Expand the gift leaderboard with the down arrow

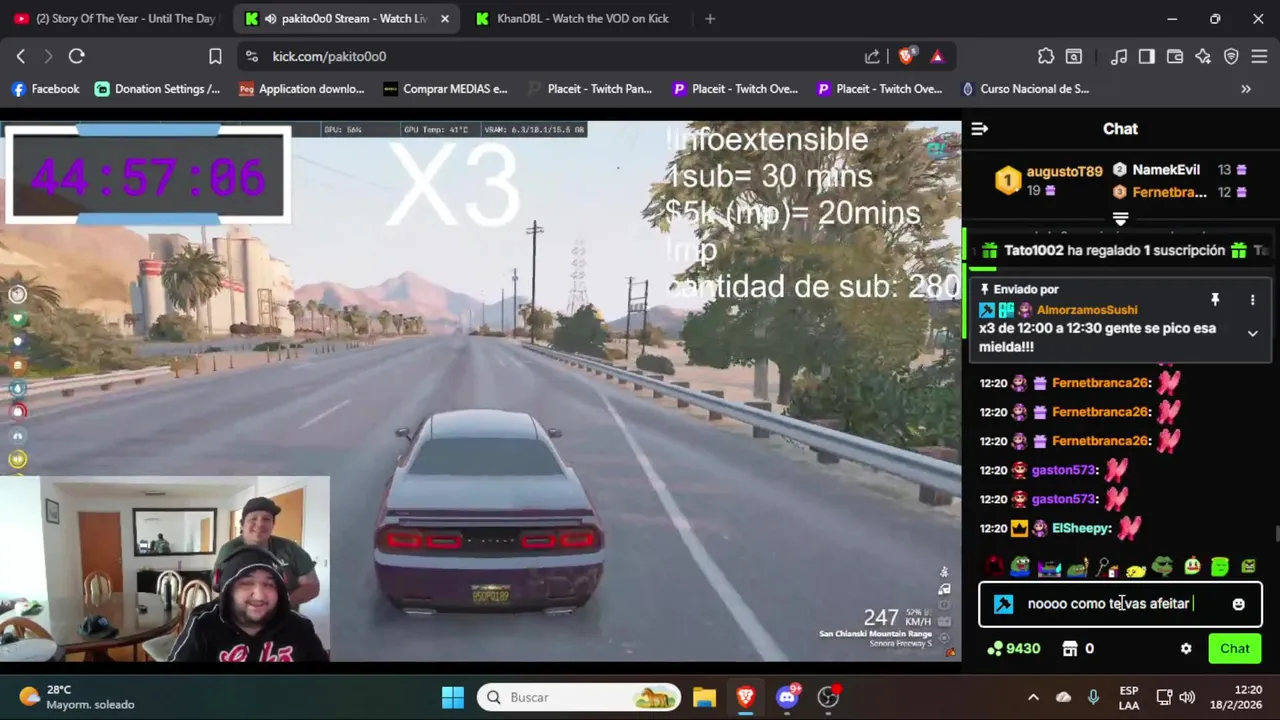point(1120,218)
